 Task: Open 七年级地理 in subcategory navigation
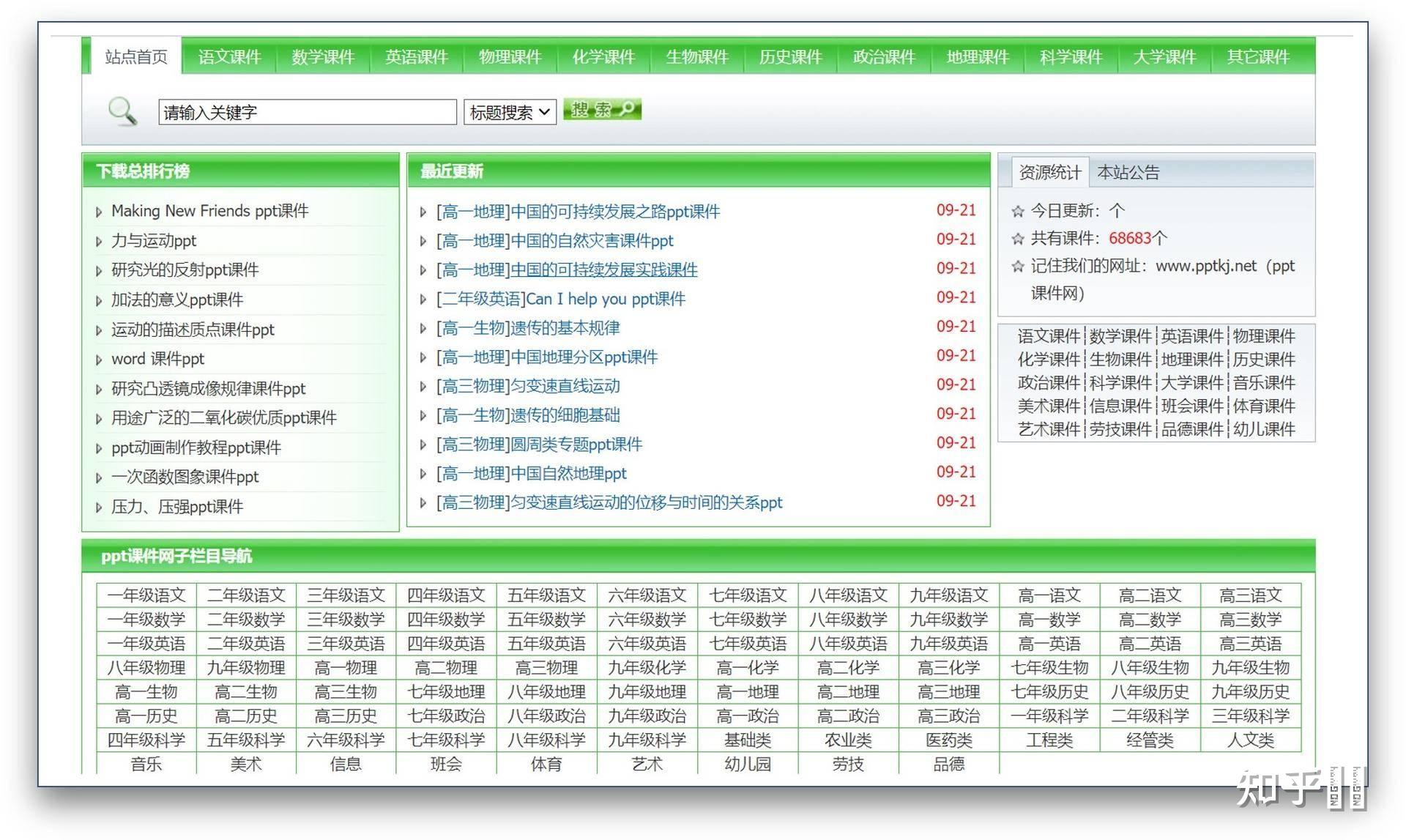[x=446, y=692]
